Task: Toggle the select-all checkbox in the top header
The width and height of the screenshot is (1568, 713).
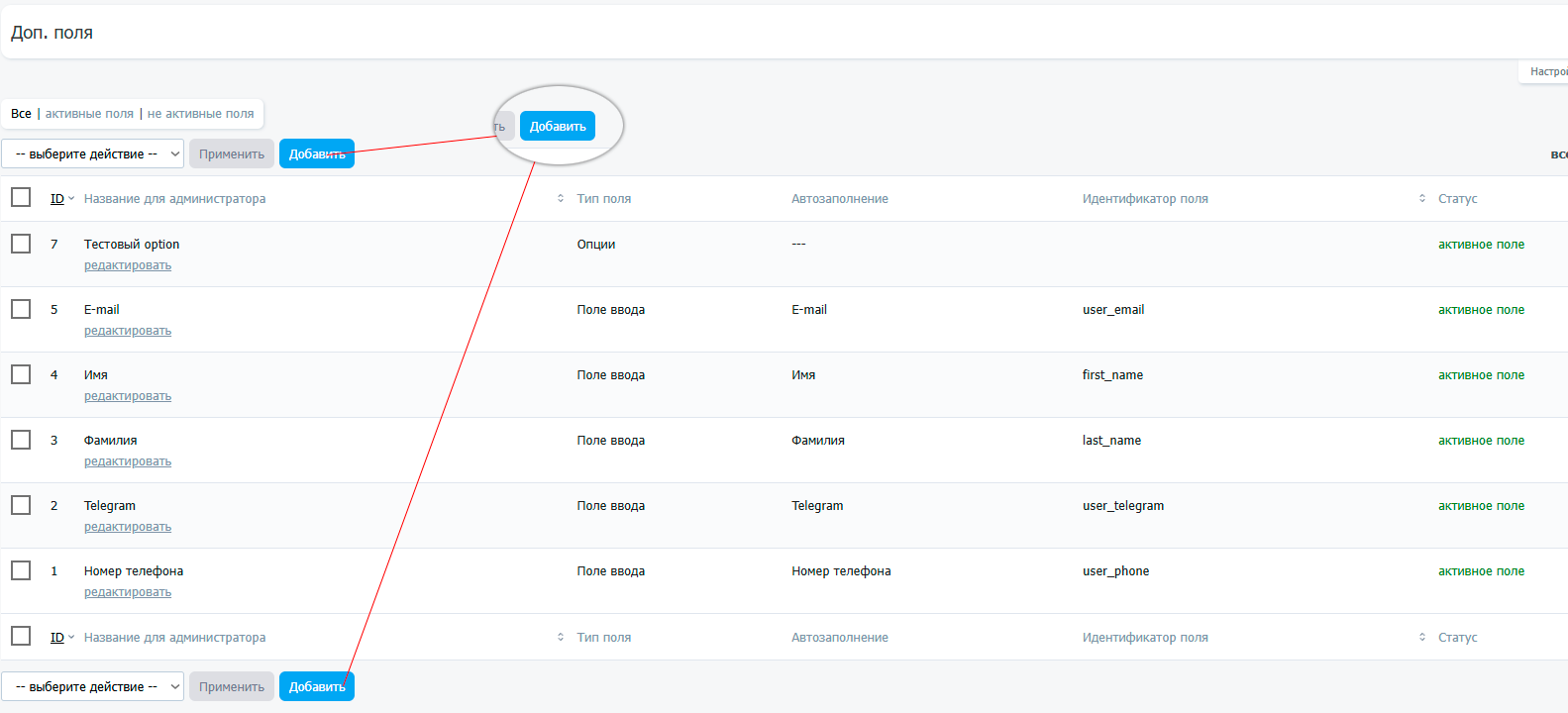Action: coord(21,198)
